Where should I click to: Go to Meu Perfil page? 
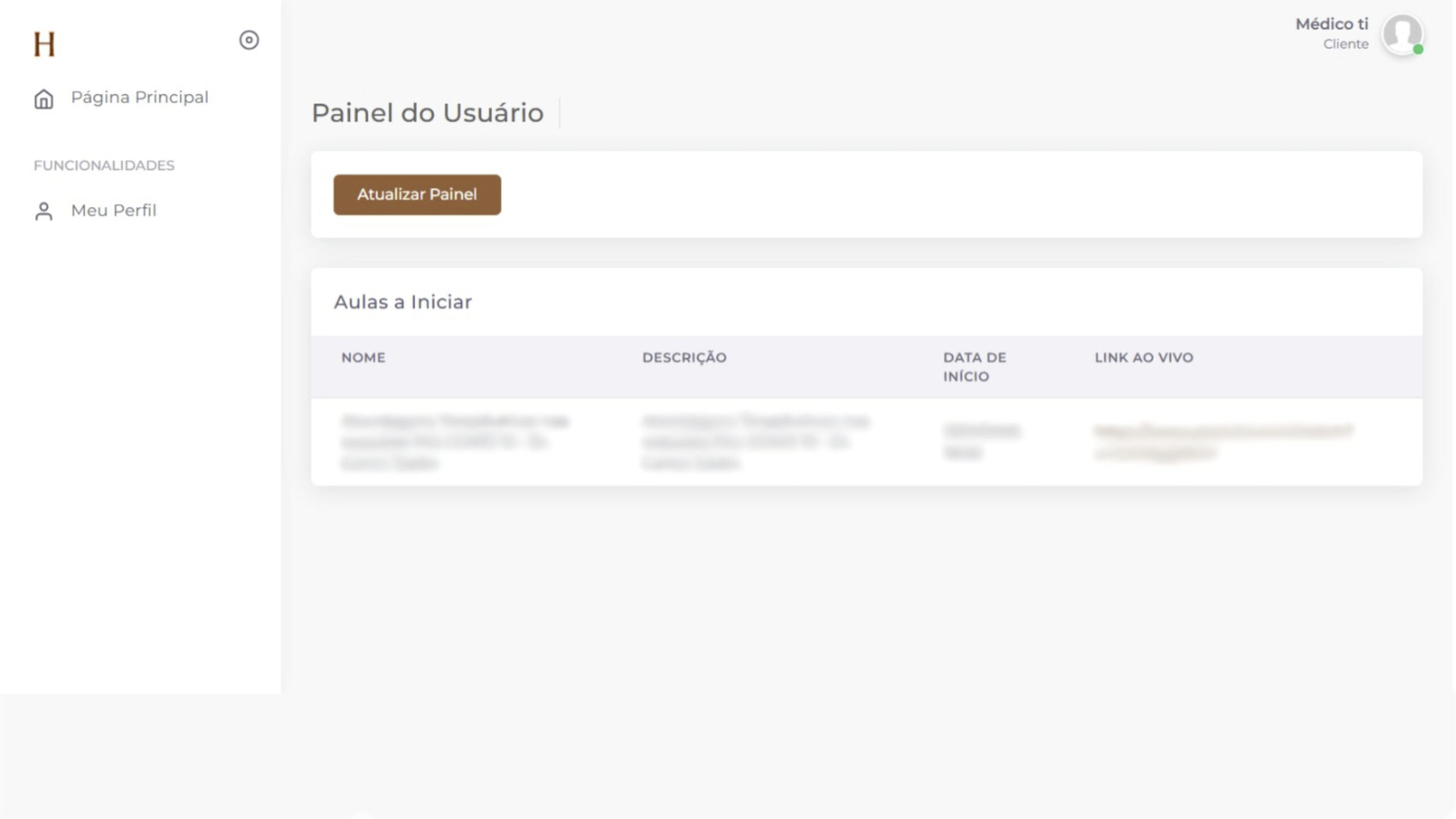(113, 210)
